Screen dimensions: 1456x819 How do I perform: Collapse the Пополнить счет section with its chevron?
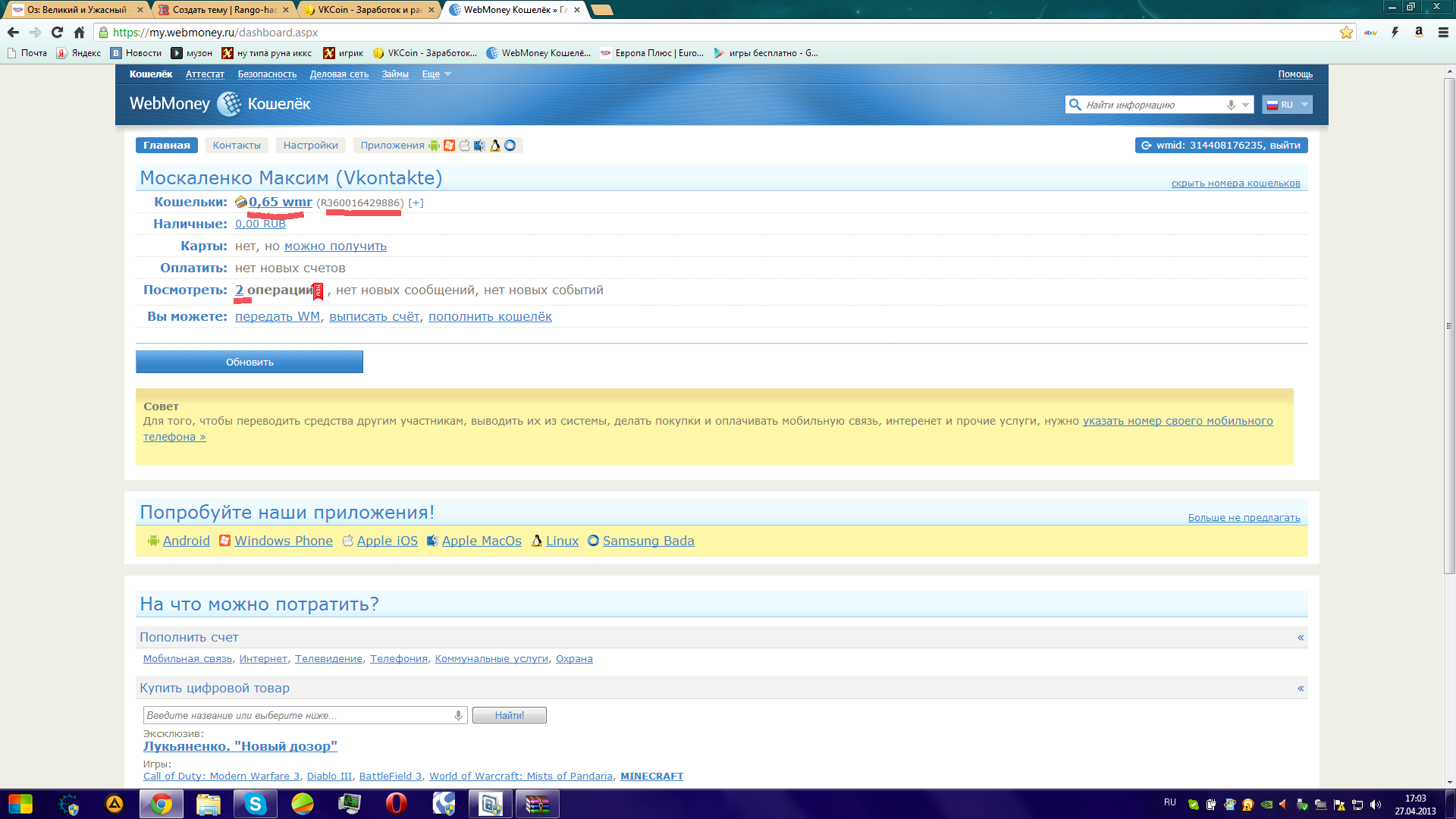pyautogui.click(x=1301, y=637)
